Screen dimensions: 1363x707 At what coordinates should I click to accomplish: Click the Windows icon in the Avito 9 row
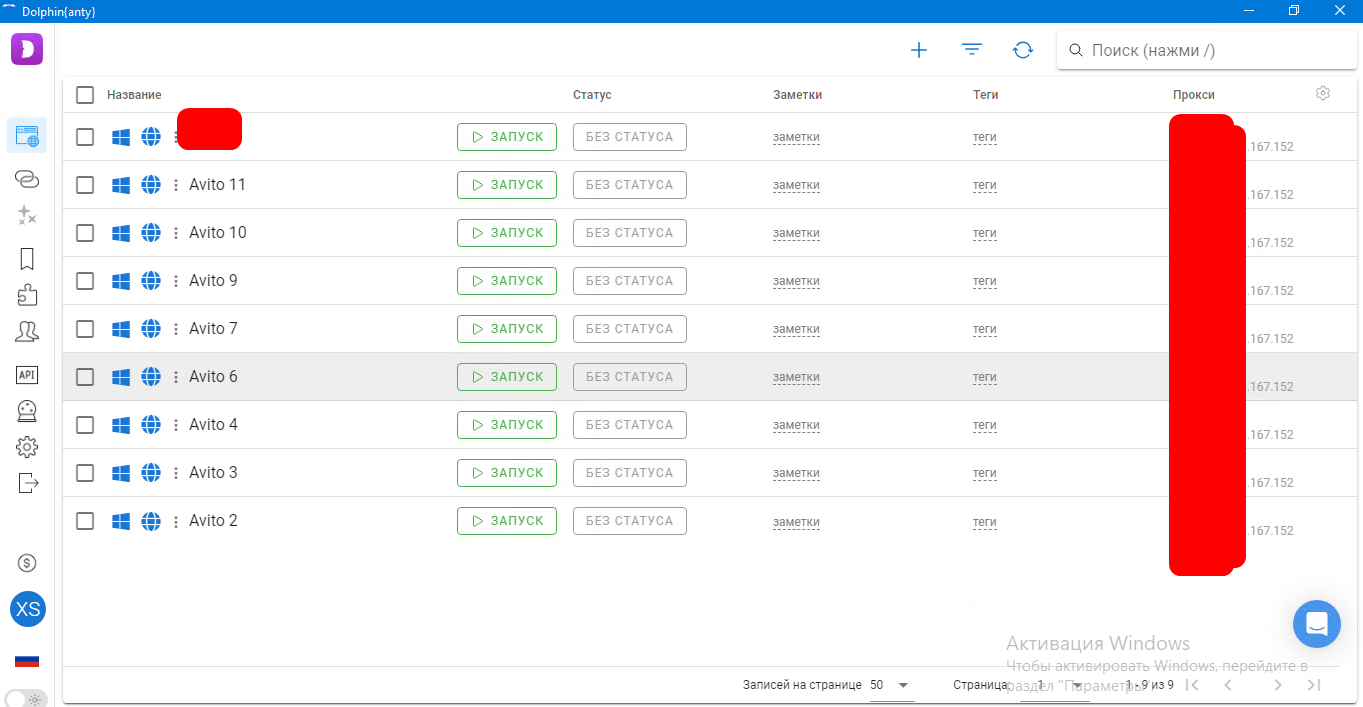(121, 281)
